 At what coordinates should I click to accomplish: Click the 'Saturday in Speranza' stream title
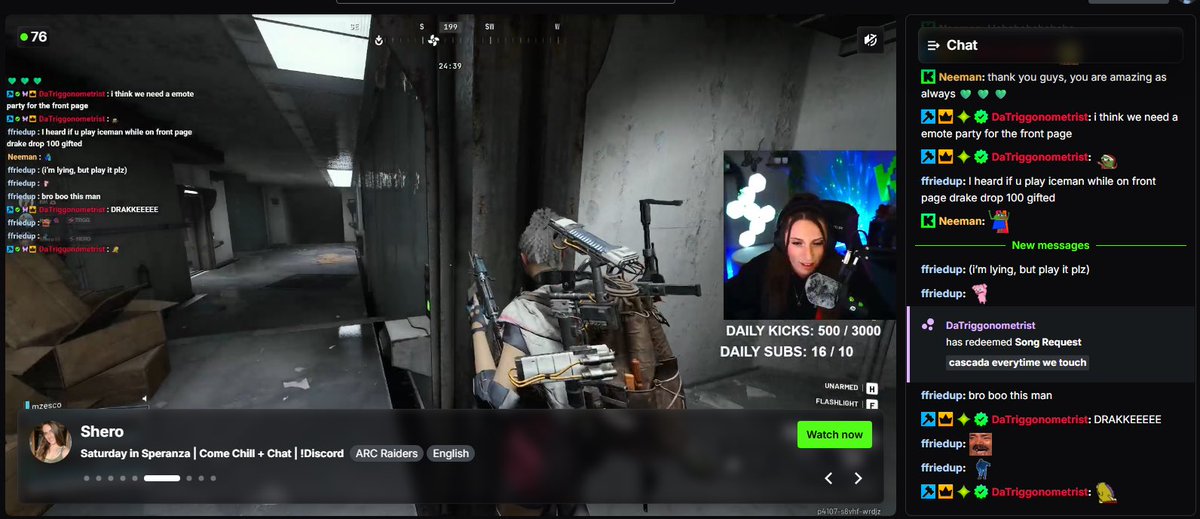212,453
